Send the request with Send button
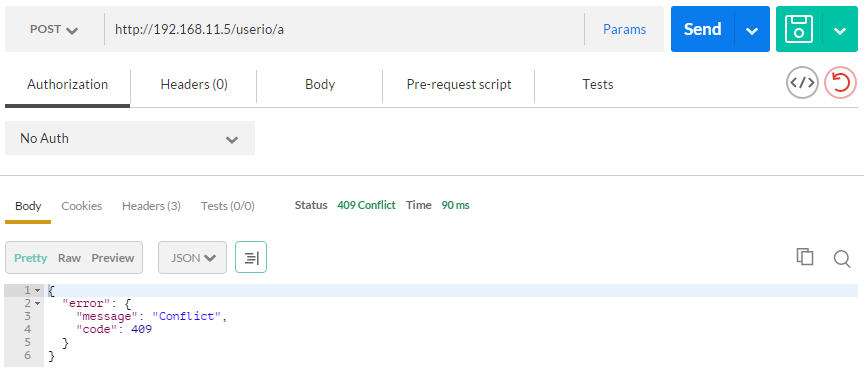 pos(703,29)
